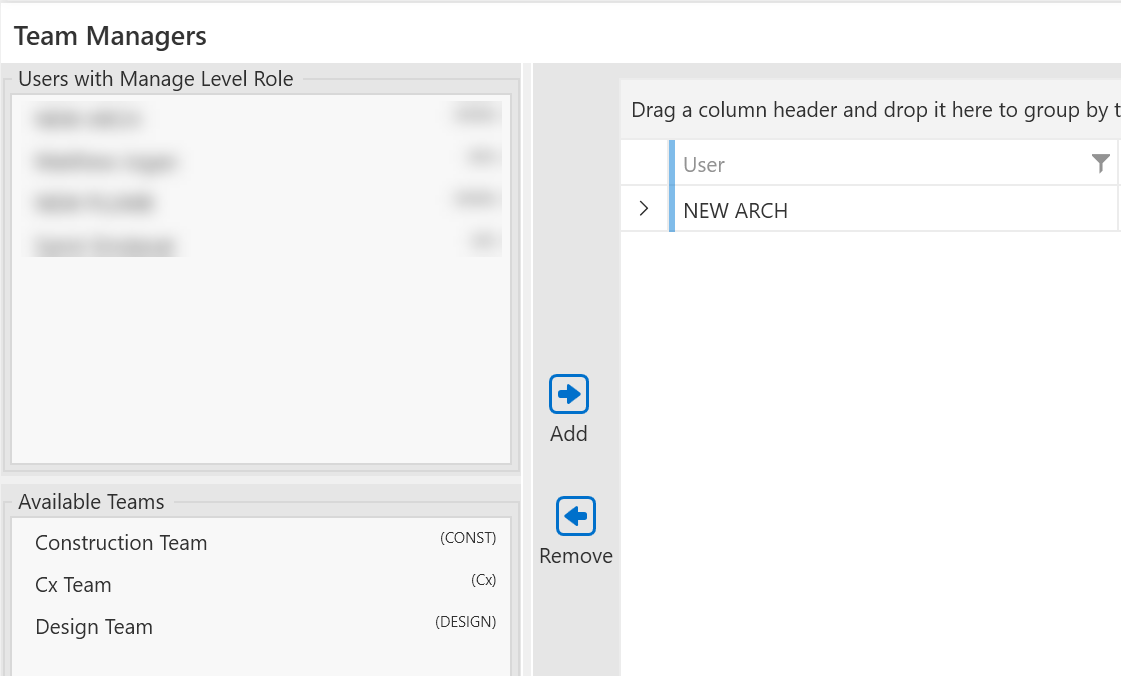1121x676 pixels.
Task: Click the blue Add arrow icon
Action: [x=569, y=395]
